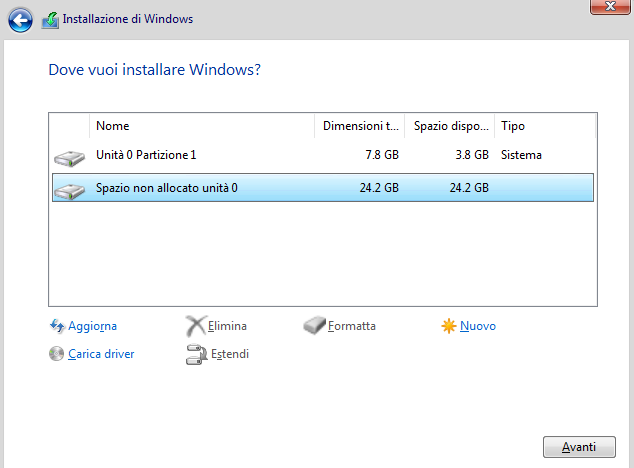Select the Unità 0 Partizione 1 row
Image resolution: width=634 pixels, height=468 pixels.
323,155
